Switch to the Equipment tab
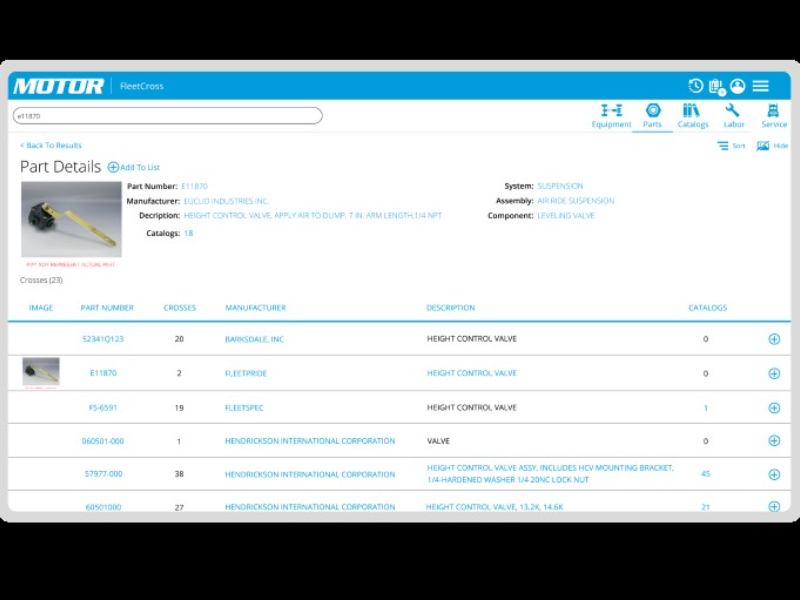The image size is (800, 600). click(x=611, y=116)
